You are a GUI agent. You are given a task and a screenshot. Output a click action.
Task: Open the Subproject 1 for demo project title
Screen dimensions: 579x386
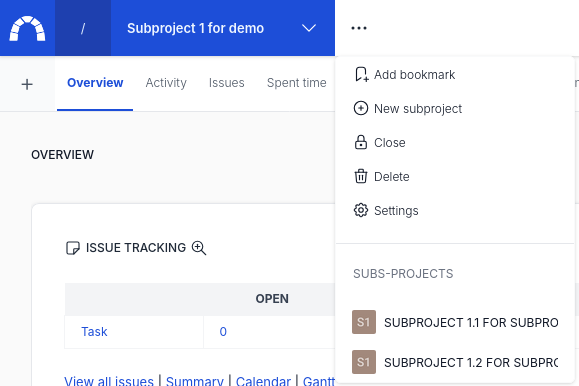(195, 28)
